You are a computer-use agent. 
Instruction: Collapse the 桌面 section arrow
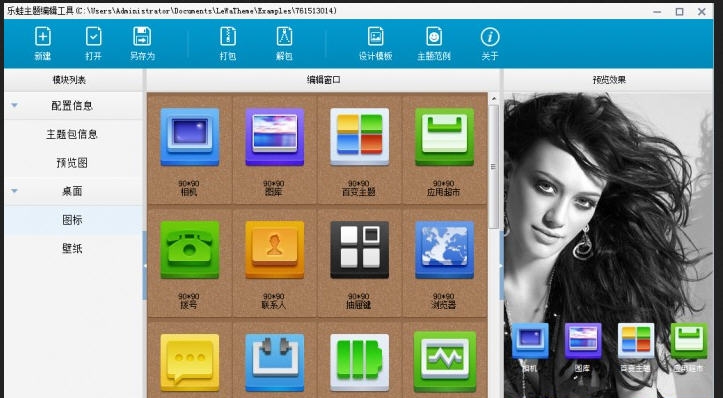coord(14,190)
